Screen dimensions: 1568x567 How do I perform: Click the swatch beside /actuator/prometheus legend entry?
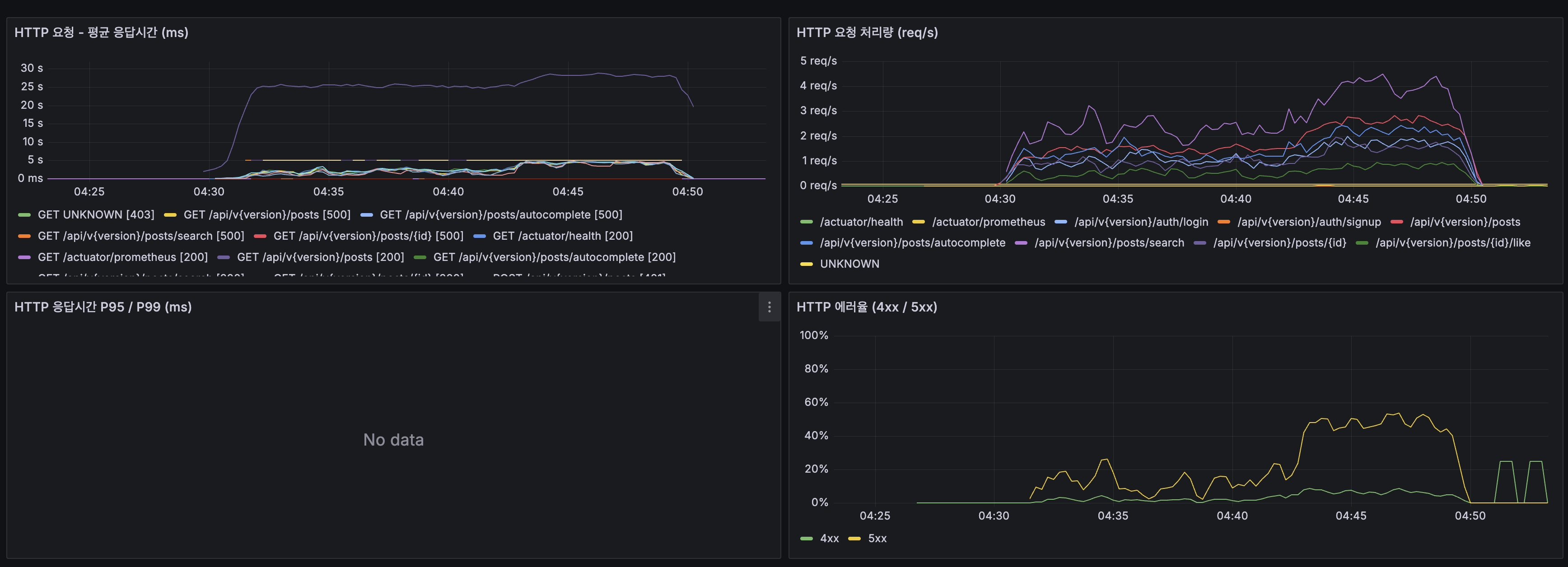919,222
